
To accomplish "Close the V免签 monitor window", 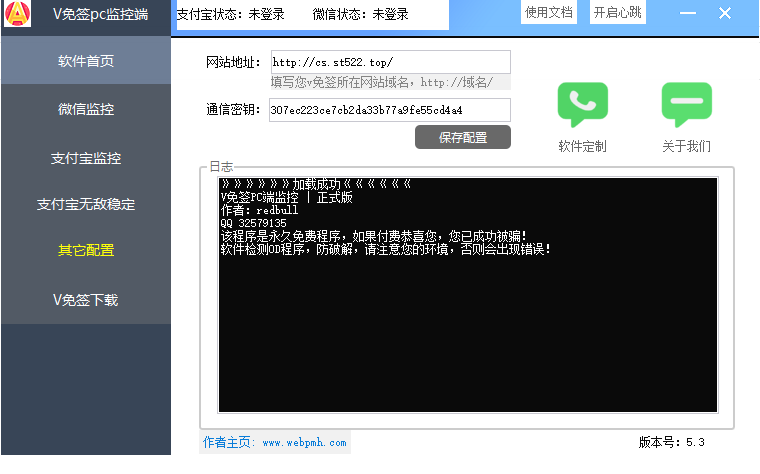I will [x=725, y=13].
